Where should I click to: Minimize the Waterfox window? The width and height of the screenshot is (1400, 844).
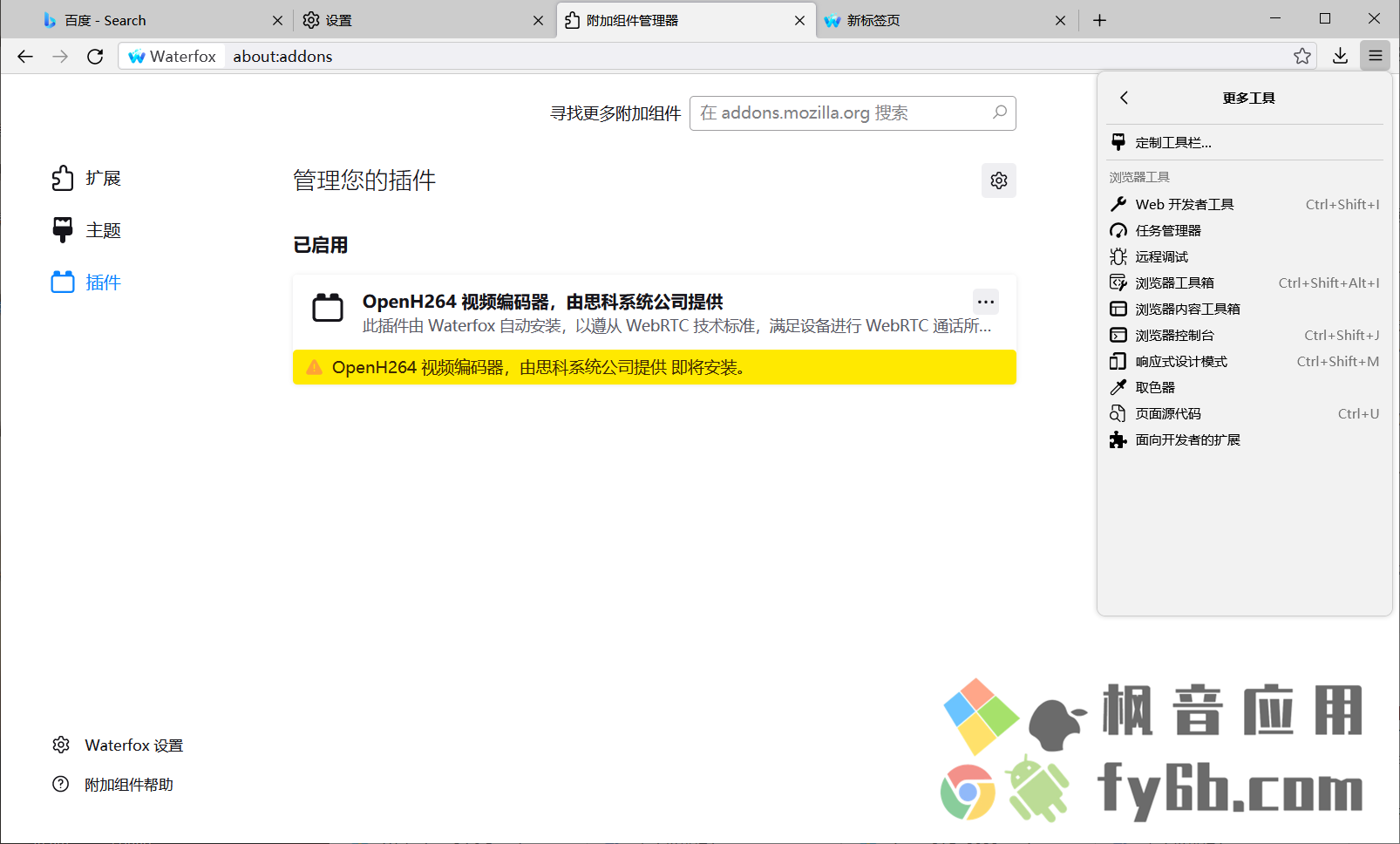[x=1275, y=18]
